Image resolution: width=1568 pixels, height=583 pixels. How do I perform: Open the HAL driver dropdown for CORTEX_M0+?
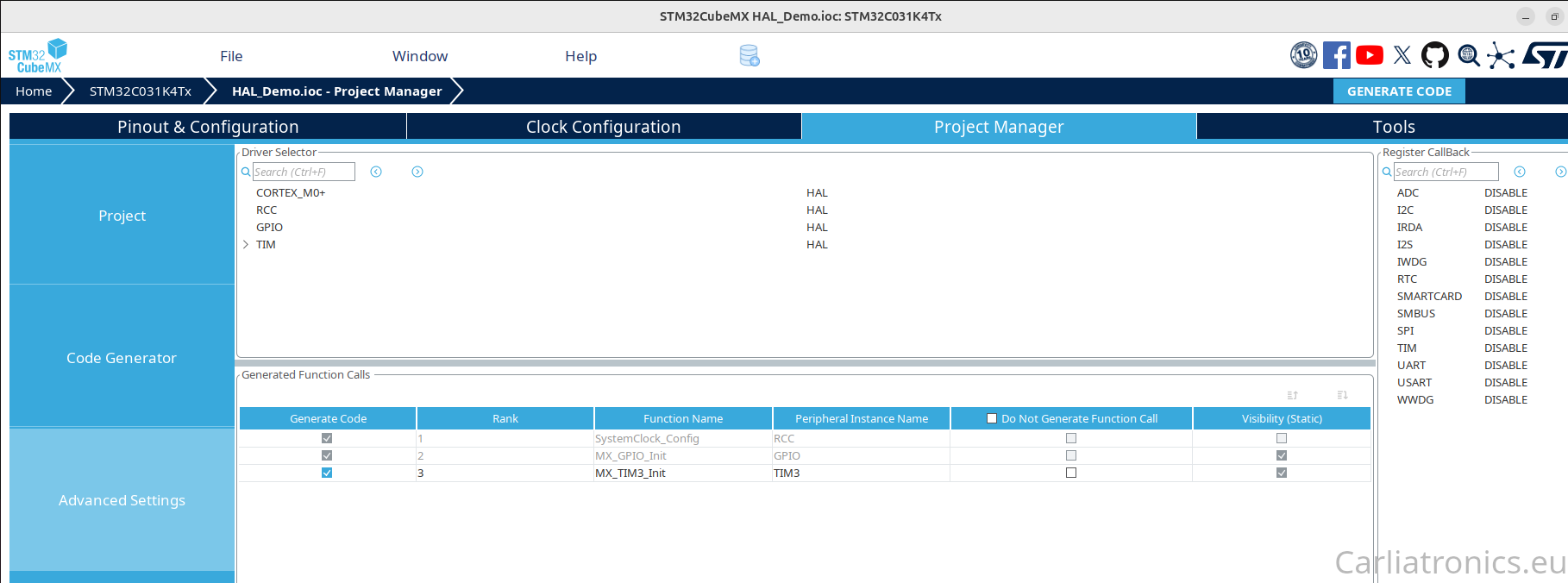[x=817, y=193]
